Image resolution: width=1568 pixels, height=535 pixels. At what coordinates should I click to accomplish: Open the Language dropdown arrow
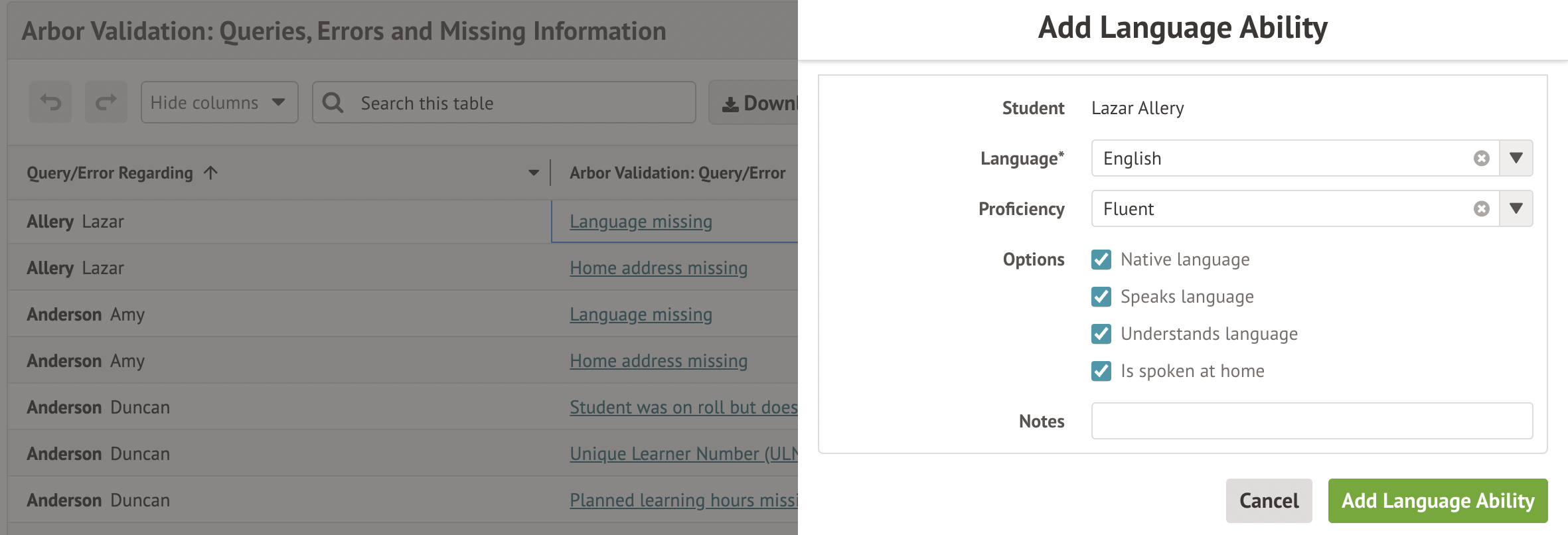tap(1516, 158)
